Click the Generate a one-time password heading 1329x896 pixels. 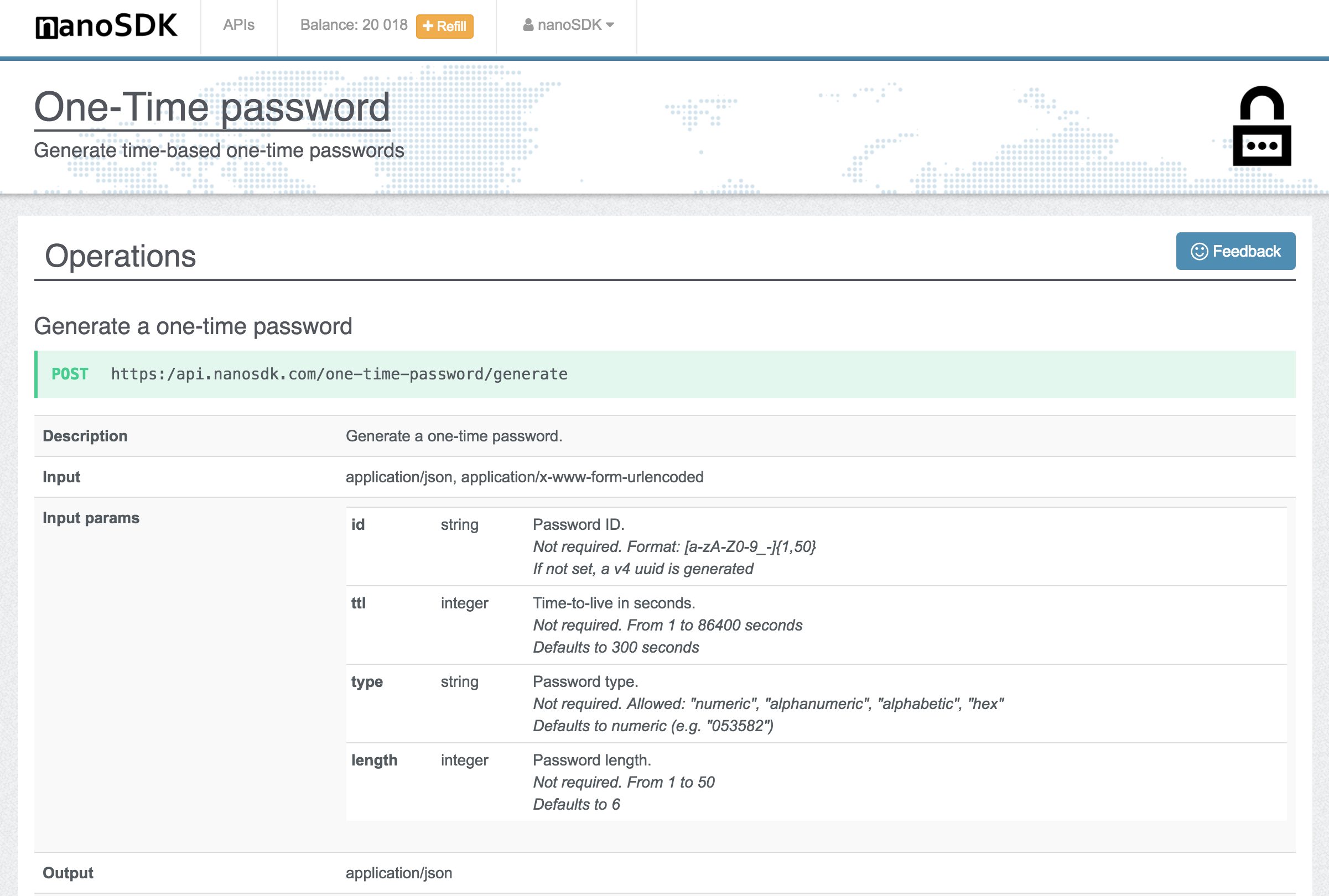tap(193, 326)
